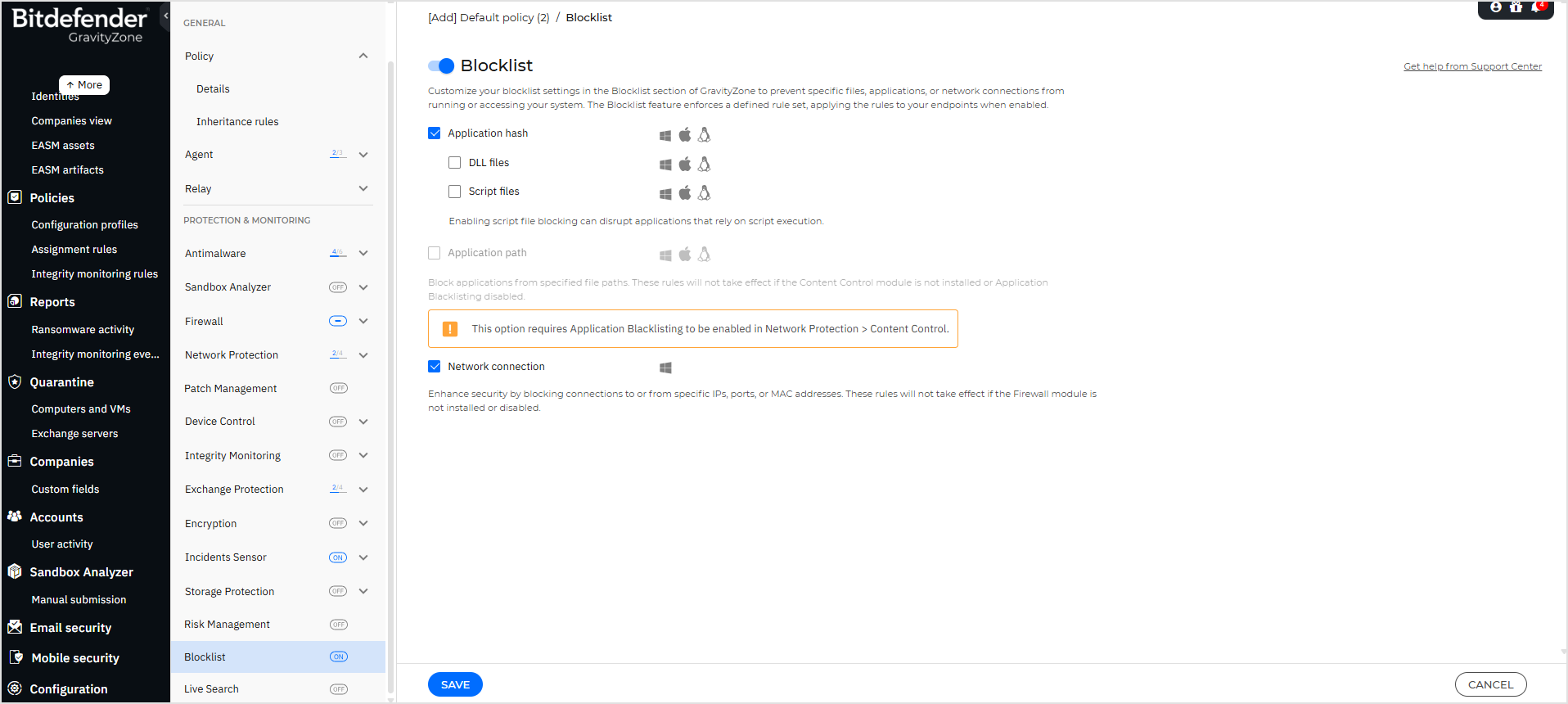Click the orange warning icon in notice
Viewport: 1568px width, 704px height.
450,329
